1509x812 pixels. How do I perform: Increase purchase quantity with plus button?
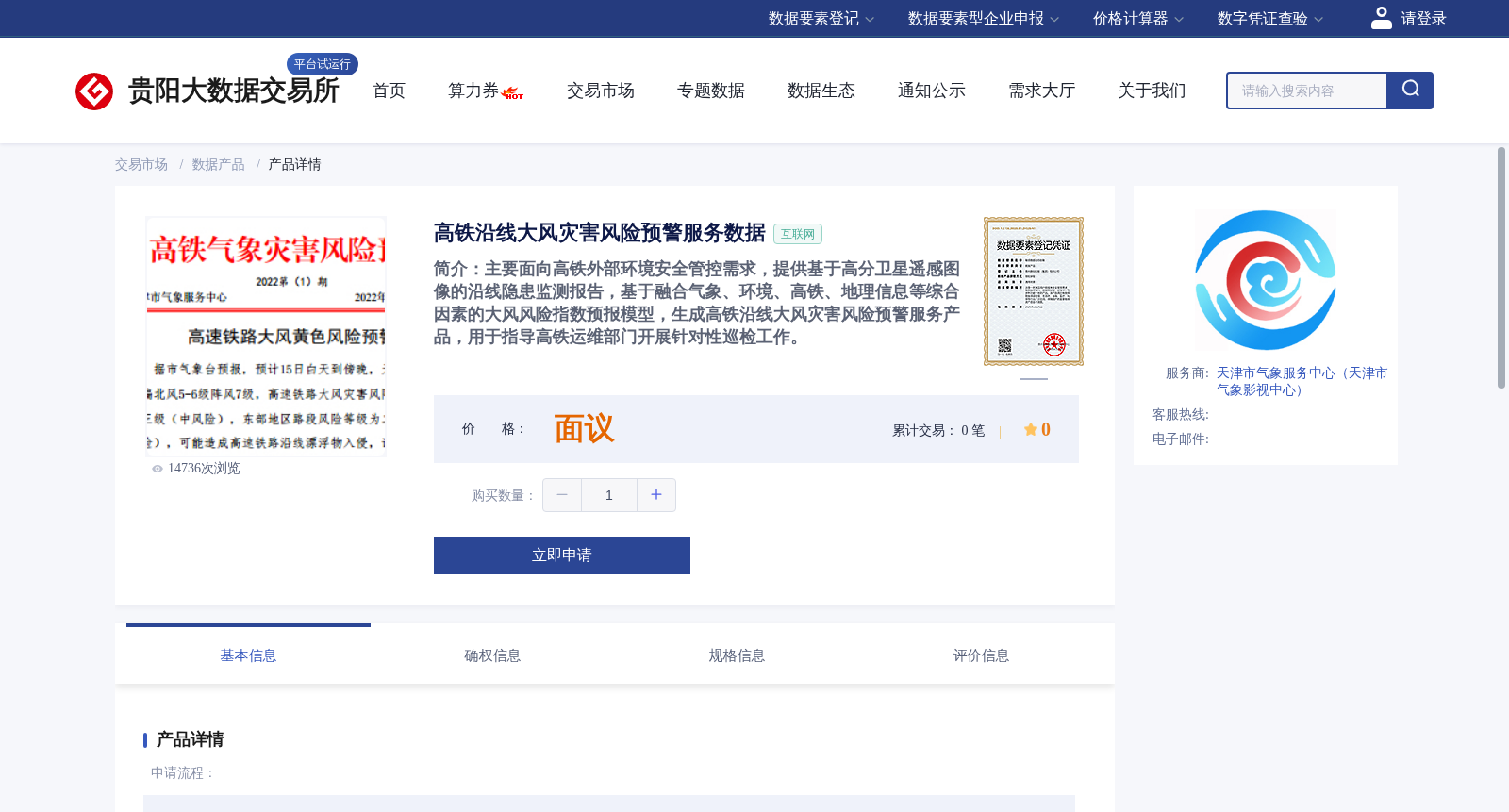click(x=656, y=495)
